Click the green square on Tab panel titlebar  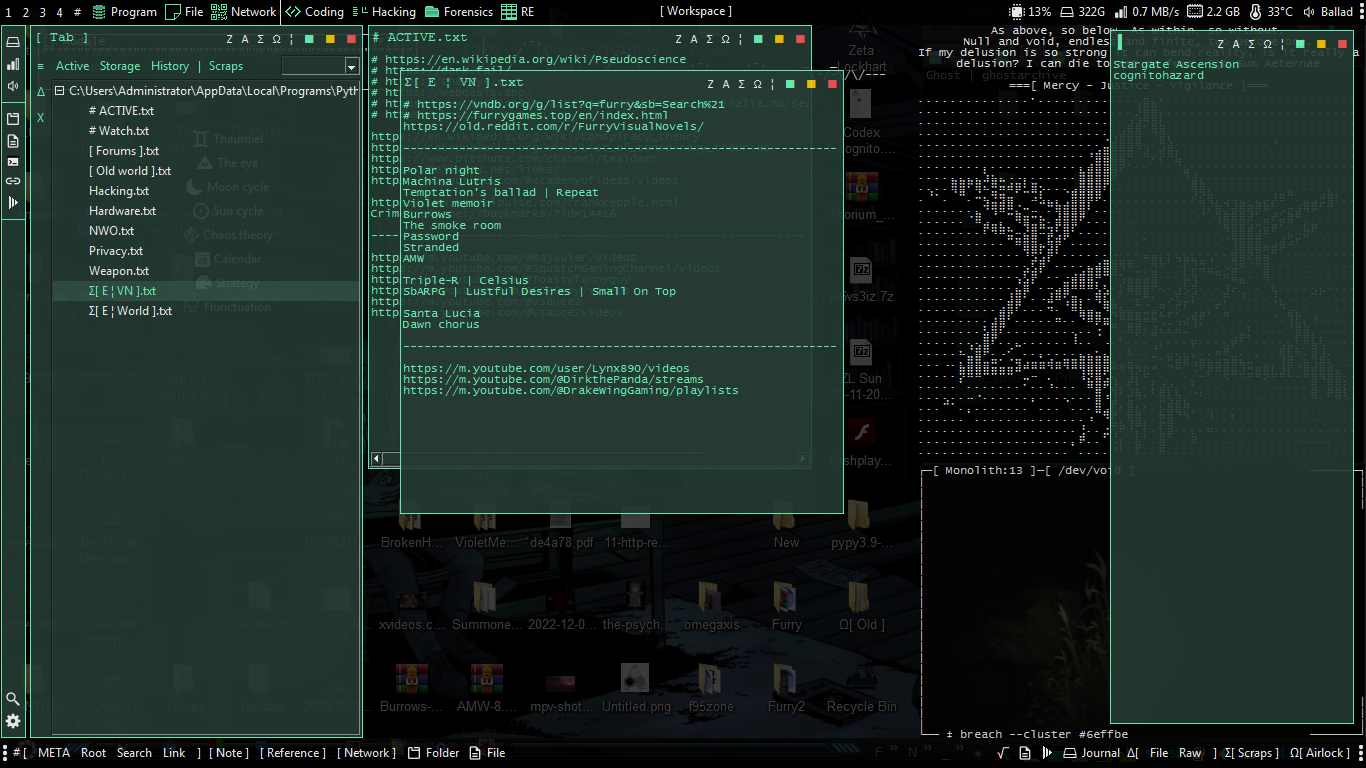click(x=309, y=39)
